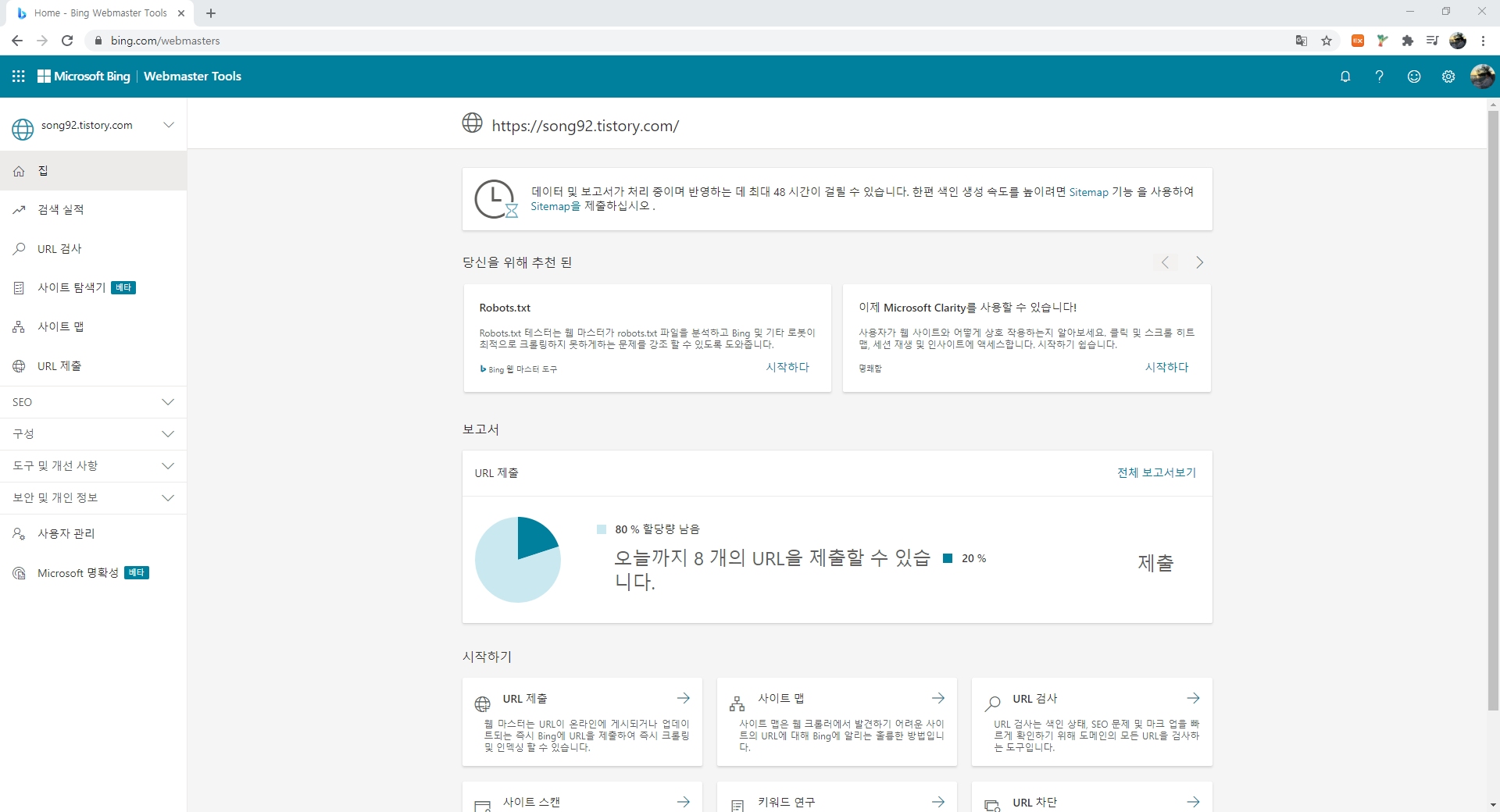The height and width of the screenshot is (812, 1500).
Task: Open 검색 실적 in the sidebar
Action: click(x=93, y=210)
